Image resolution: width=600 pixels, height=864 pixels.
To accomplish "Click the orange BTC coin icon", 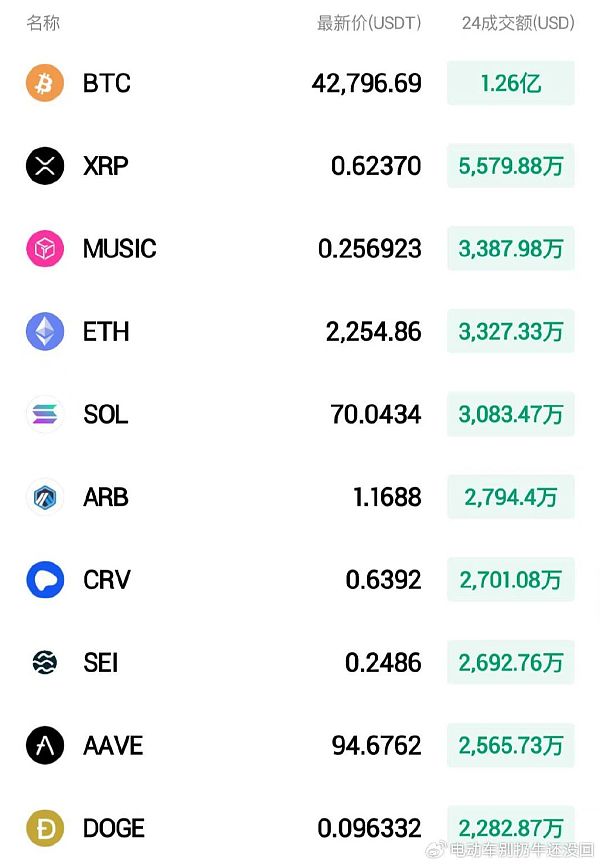I will coord(44,83).
